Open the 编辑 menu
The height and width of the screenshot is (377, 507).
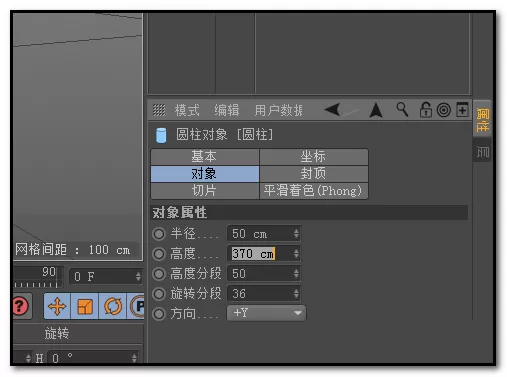[x=227, y=110]
